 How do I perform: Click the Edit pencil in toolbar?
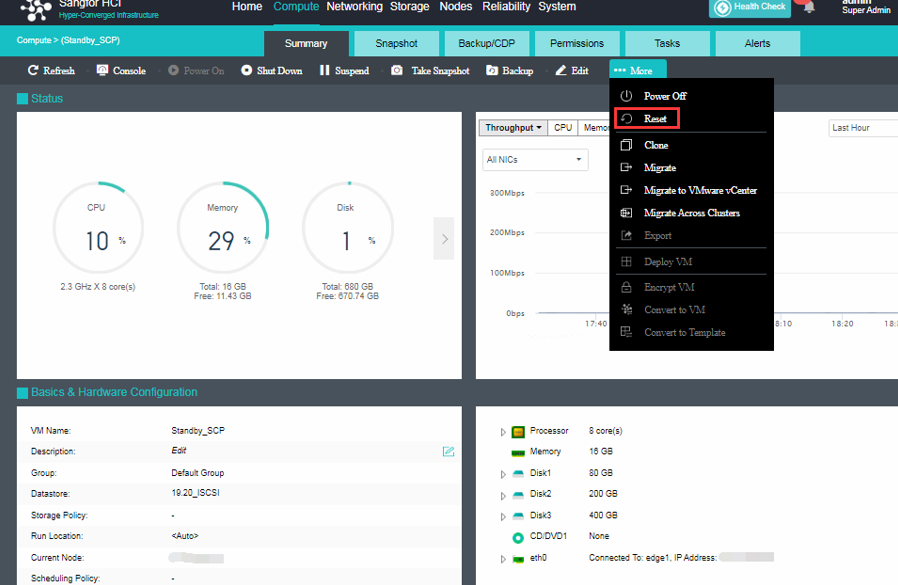560,71
